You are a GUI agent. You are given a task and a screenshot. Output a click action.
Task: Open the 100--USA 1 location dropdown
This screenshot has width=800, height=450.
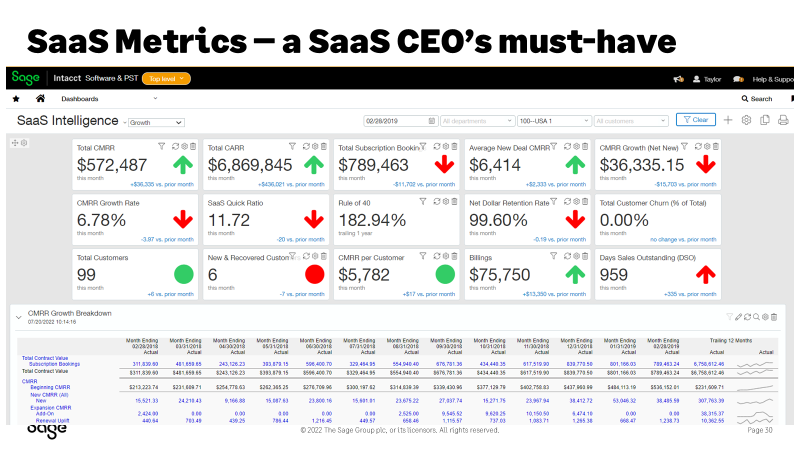[x=552, y=120]
